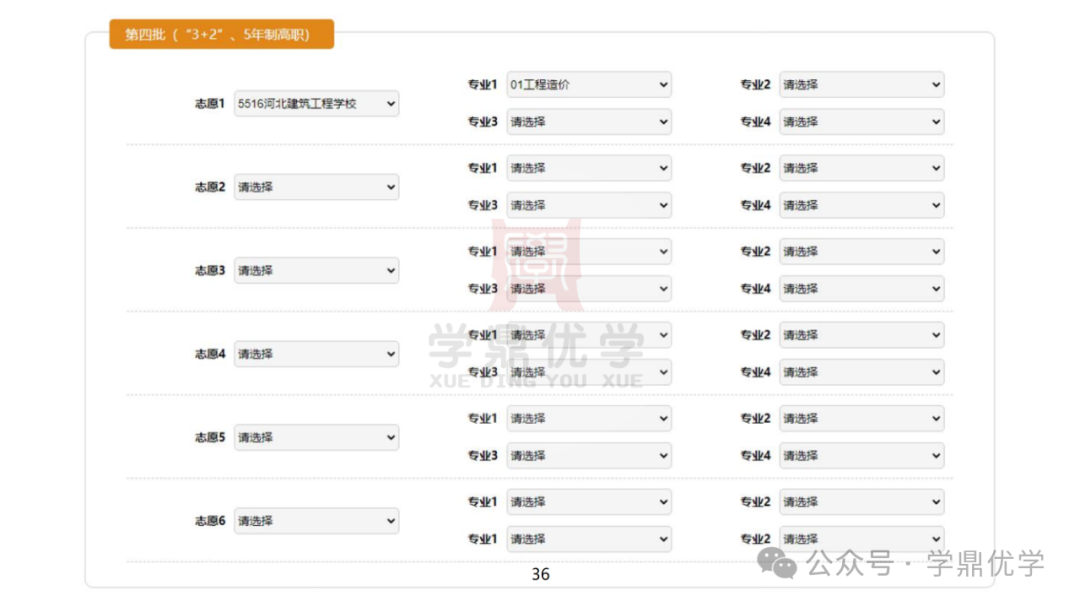Image resolution: width=1080 pixels, height=607 pixels.
Task: Expand 专业3 dropdown for 志愿5
Action: point(589,455)
